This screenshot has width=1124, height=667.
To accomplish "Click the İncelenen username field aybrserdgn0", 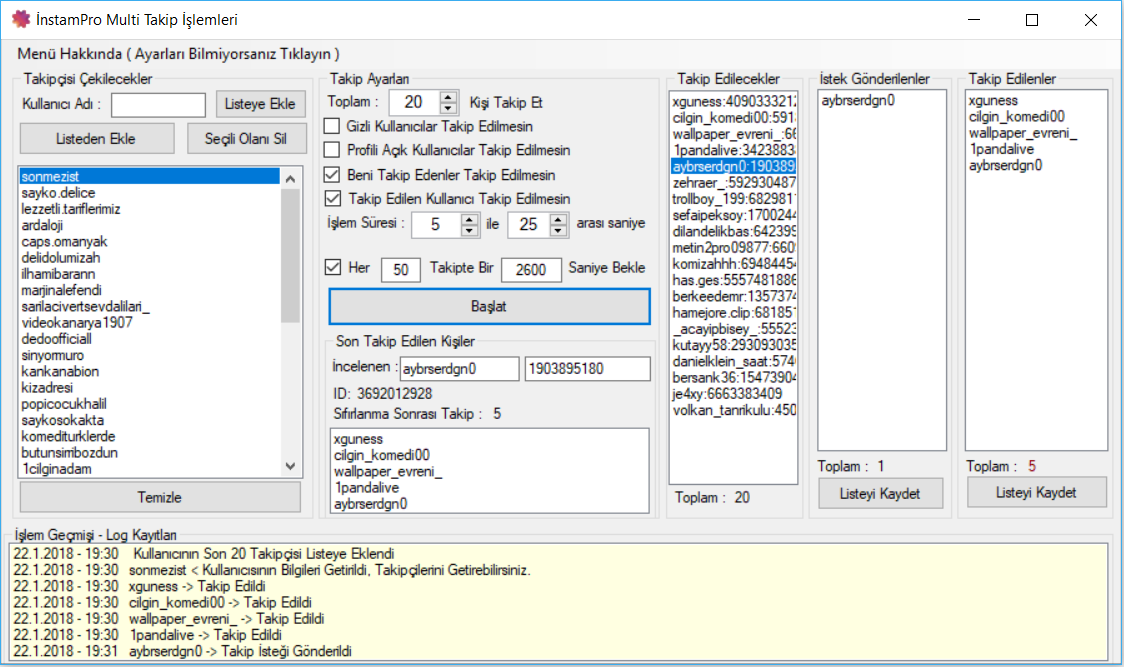I will (459, 369).
